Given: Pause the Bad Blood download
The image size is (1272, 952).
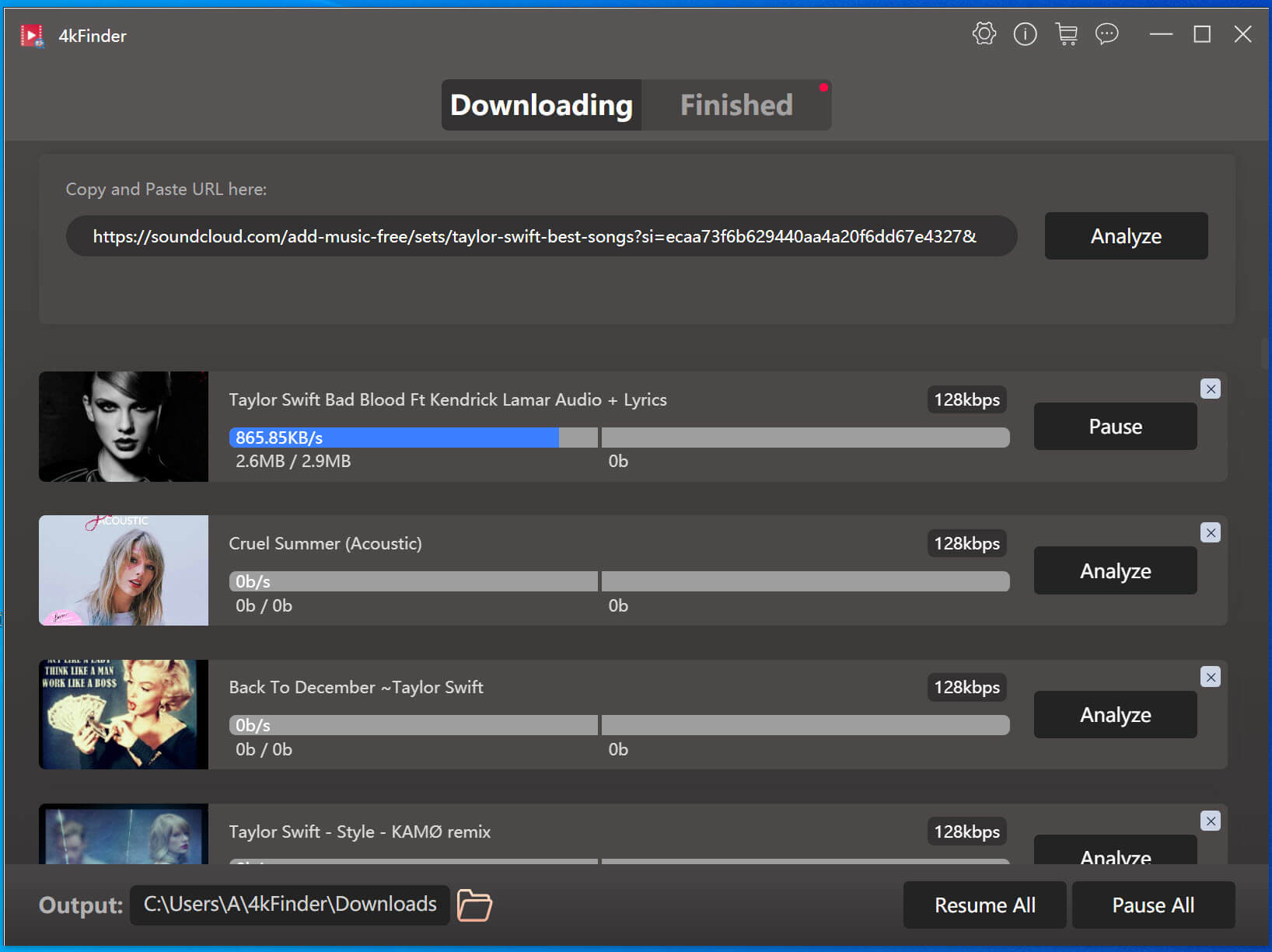Looking at the screenshot, I should (1114, 427).
